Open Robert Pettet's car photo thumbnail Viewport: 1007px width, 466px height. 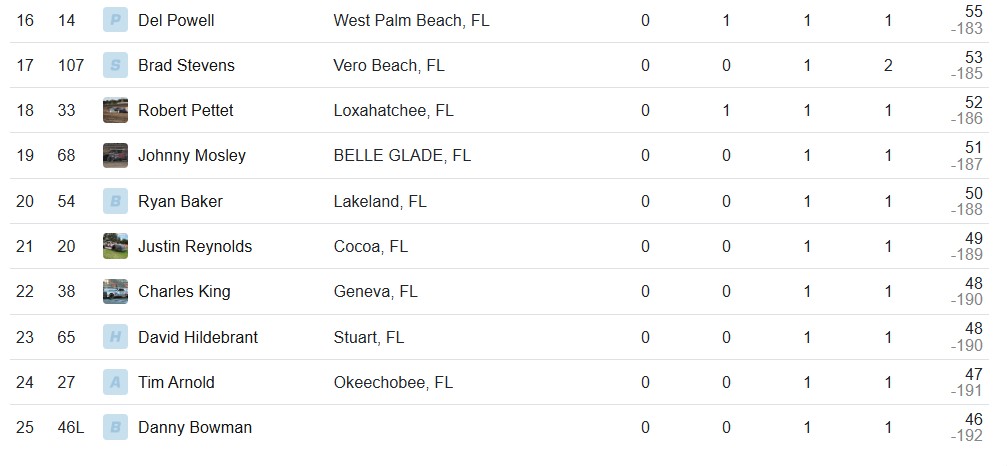(x=115, y=110)
